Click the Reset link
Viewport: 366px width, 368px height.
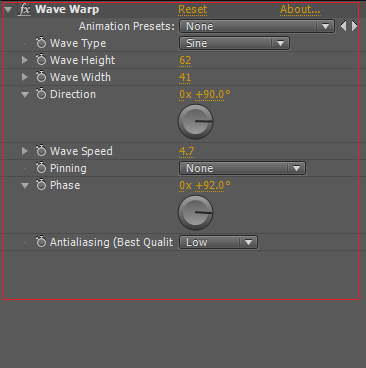coord(193,9)
